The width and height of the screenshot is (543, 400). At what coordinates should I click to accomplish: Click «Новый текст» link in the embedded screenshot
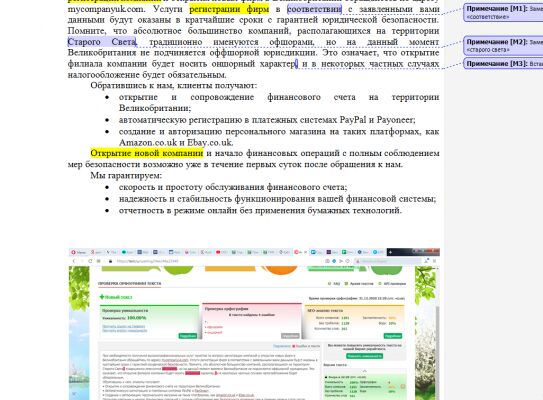116,297
